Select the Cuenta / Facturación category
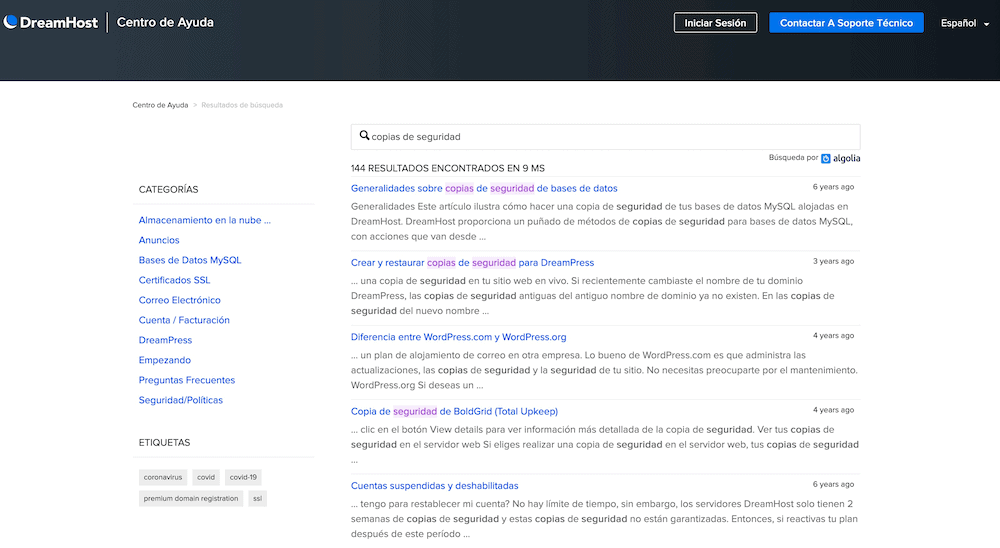 [184, 320]
